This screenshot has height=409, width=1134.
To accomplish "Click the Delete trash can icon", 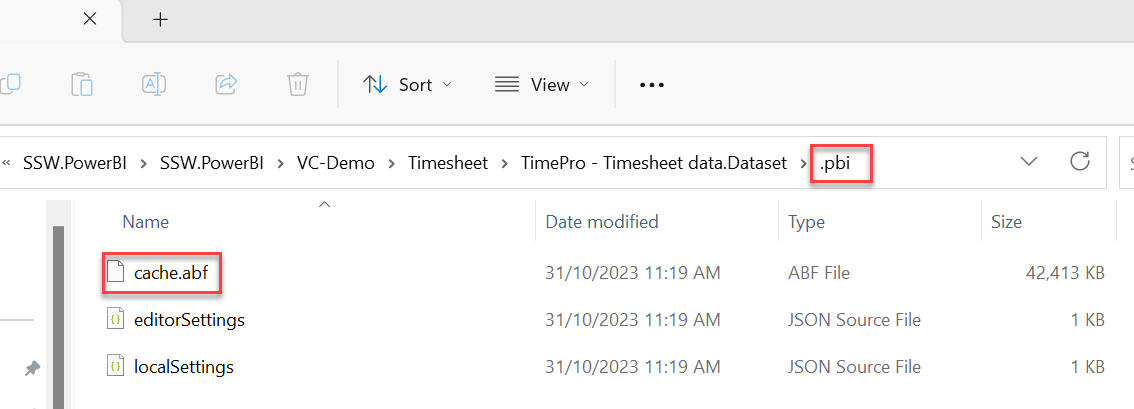I will click(297, 85).
